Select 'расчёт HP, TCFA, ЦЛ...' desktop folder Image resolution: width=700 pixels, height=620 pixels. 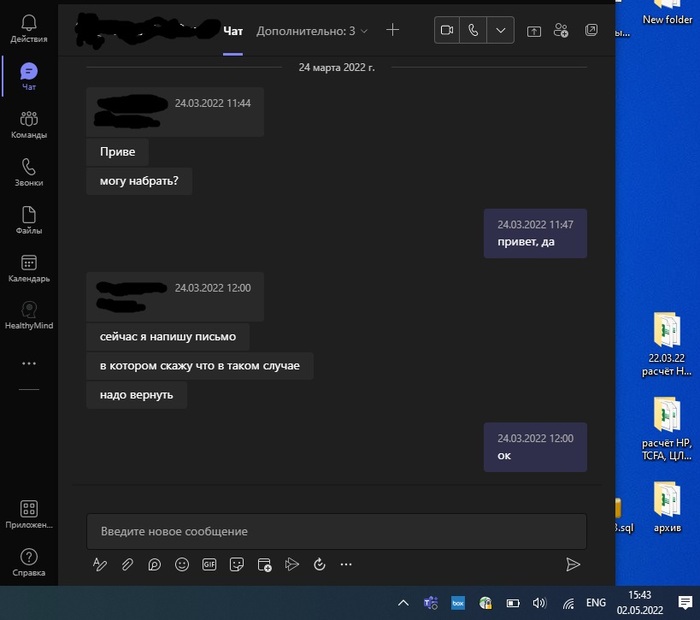click(667, 429)
